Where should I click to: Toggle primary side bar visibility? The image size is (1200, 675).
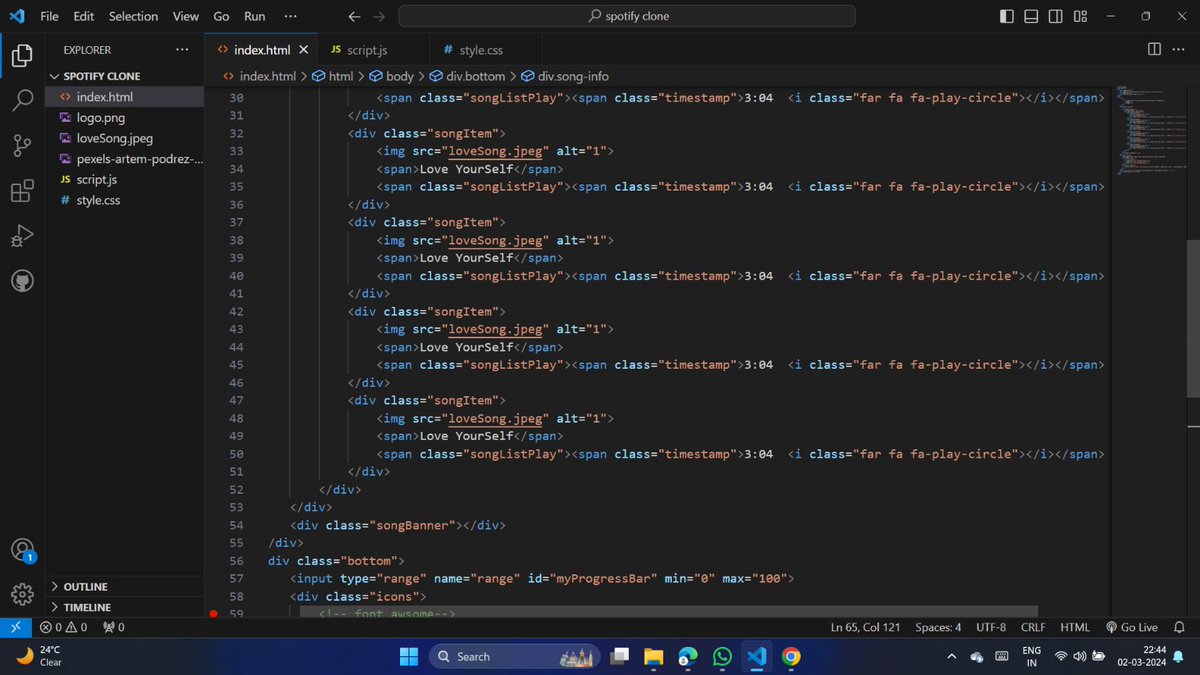click(x=1006, y=16)
